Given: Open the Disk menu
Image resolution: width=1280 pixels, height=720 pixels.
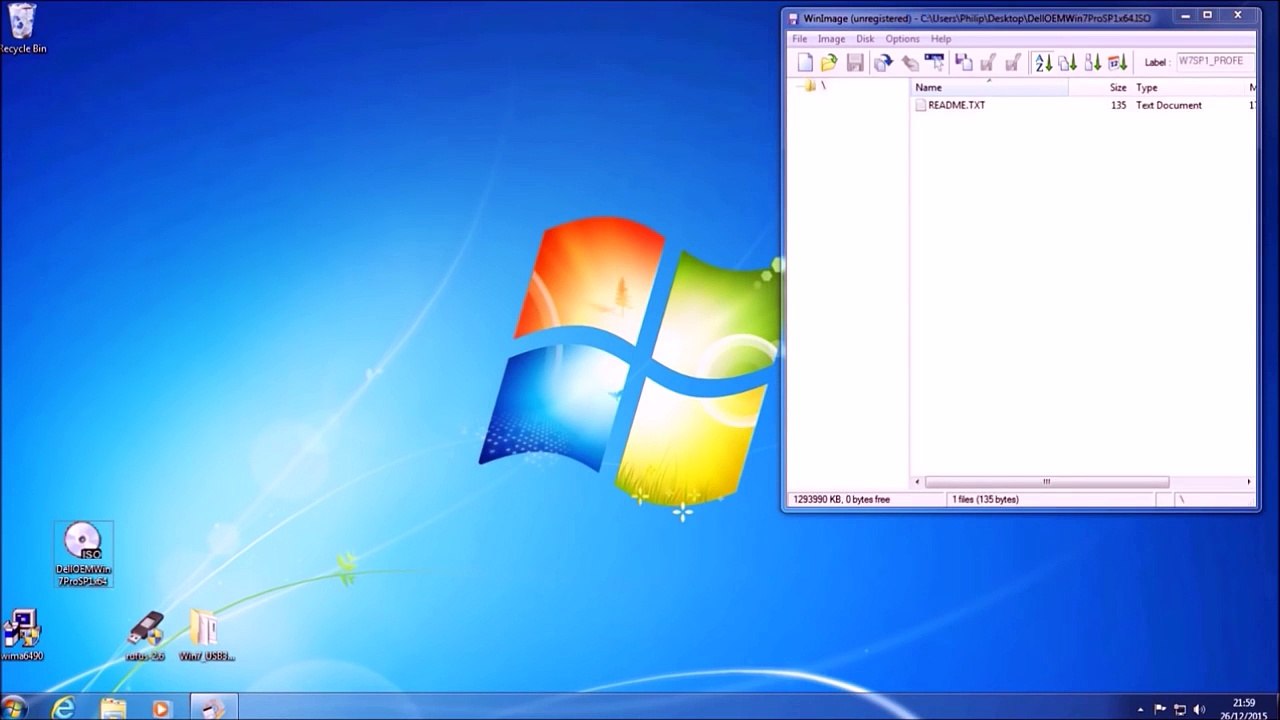Looking at the screenshot, I should (x=865, y=39).
